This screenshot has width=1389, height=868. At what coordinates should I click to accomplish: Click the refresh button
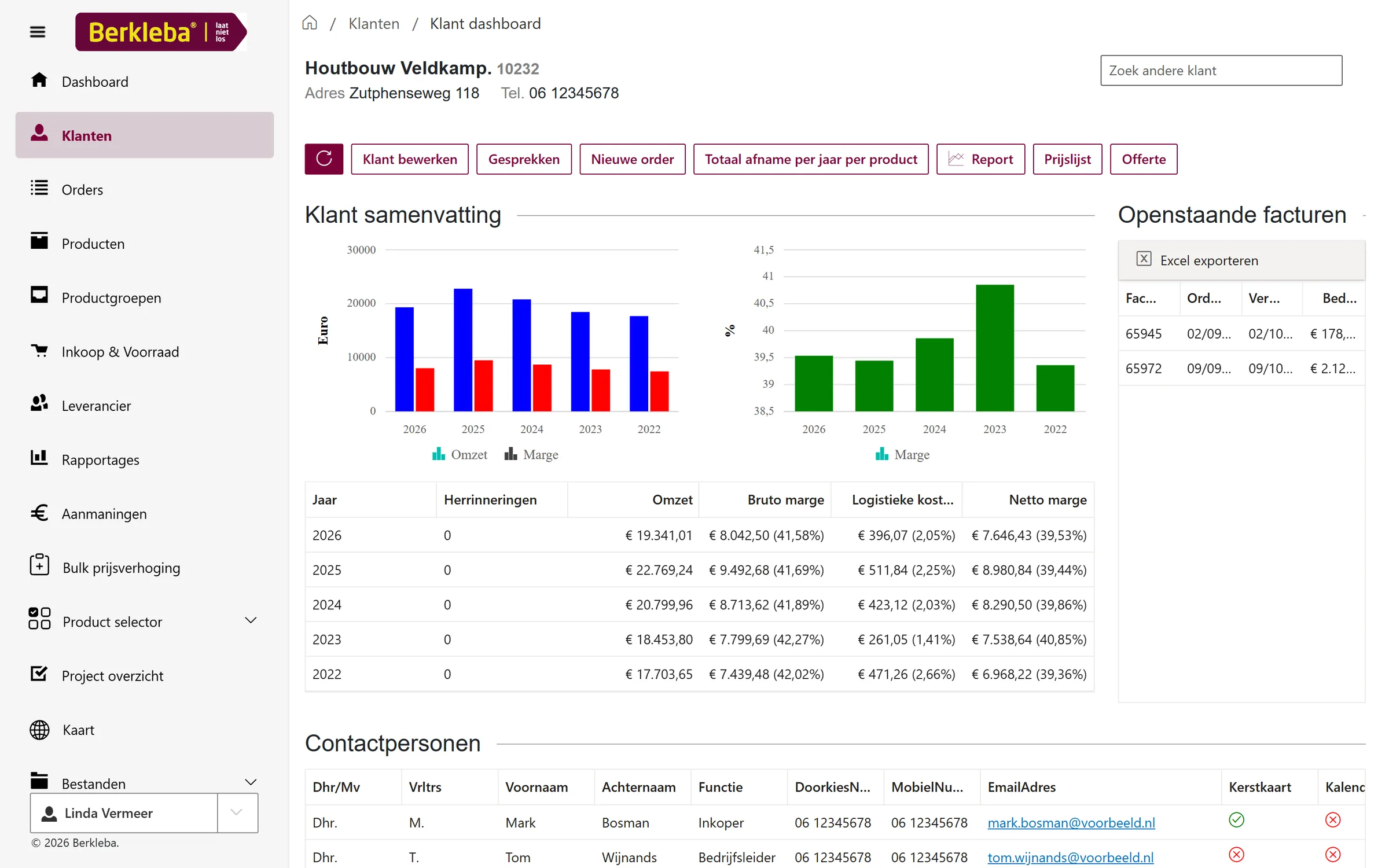pyautogui.click(x=324, y=159)
